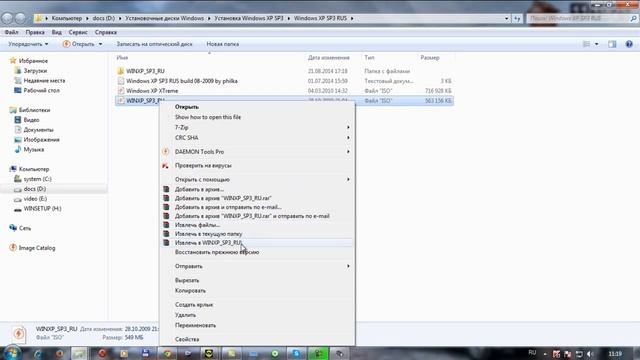Click the Explorer back navigation button

7,18
